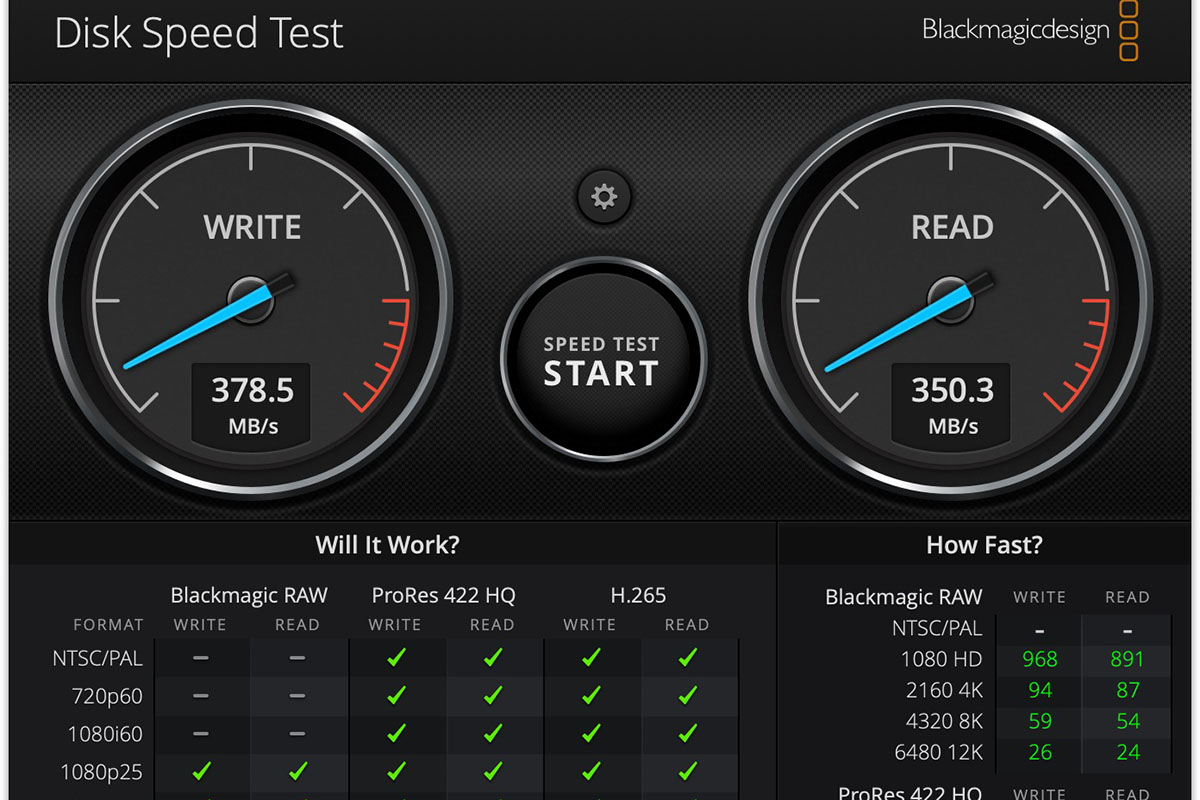Click the 720p60 row label
This screenshot has height=800, width=1200.
pos(107,696)
